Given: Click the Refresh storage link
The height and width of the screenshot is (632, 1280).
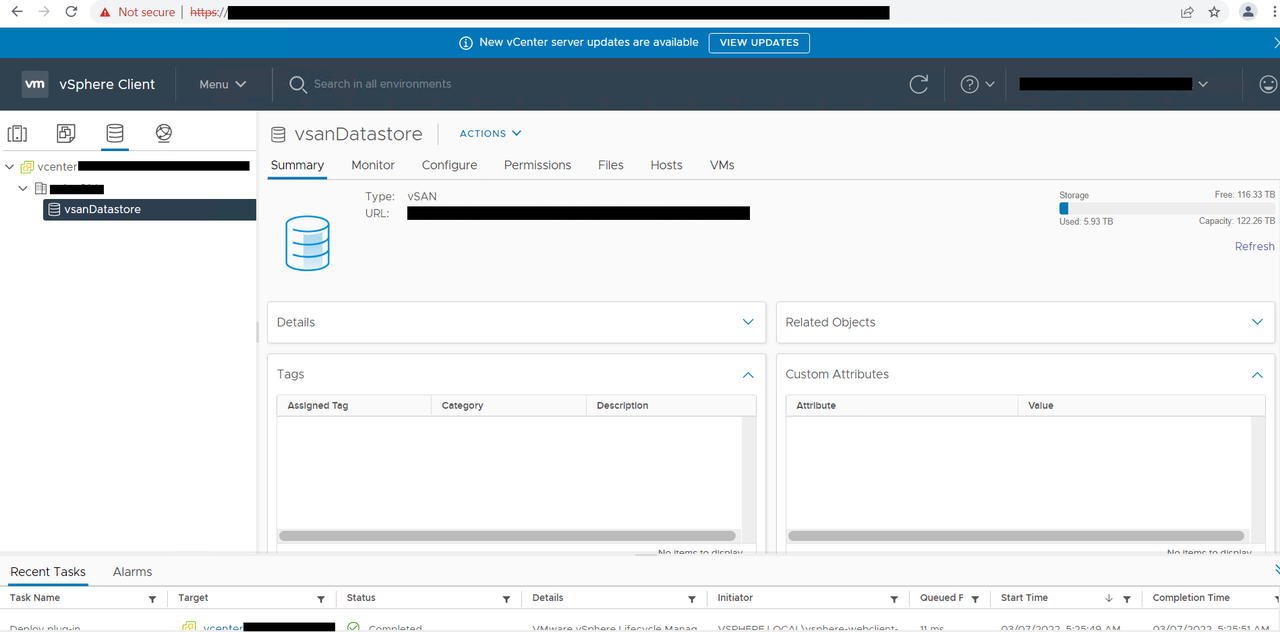Looking at the screenshot, I should point(1254,246).
